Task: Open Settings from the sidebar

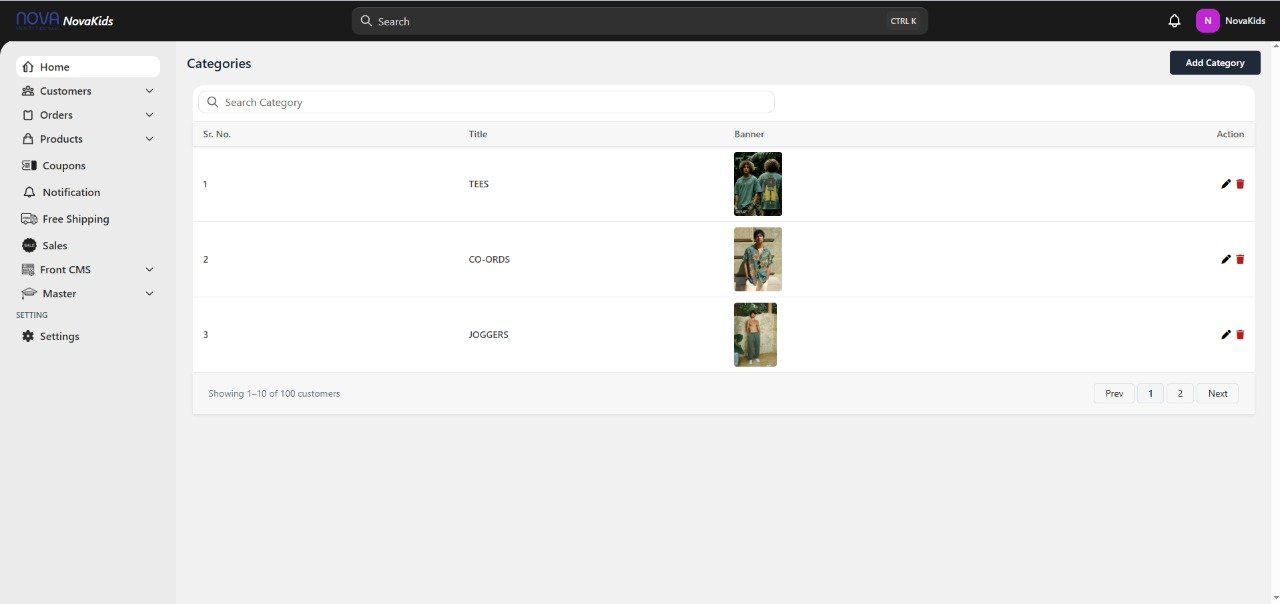Action: pyautogui.click(x=59, y=337)
